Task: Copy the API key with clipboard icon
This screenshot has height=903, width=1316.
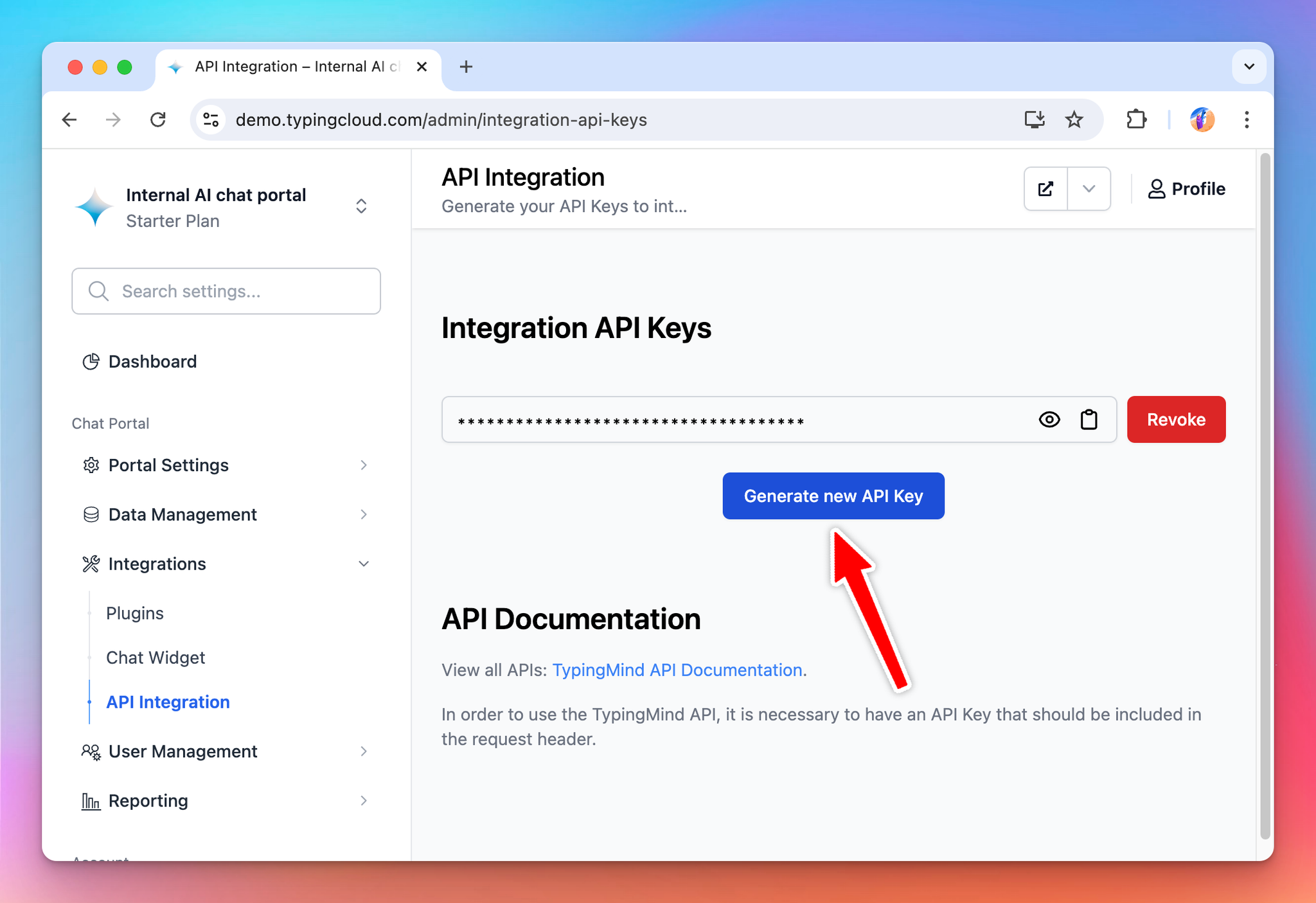Action: coord(1089,420)
